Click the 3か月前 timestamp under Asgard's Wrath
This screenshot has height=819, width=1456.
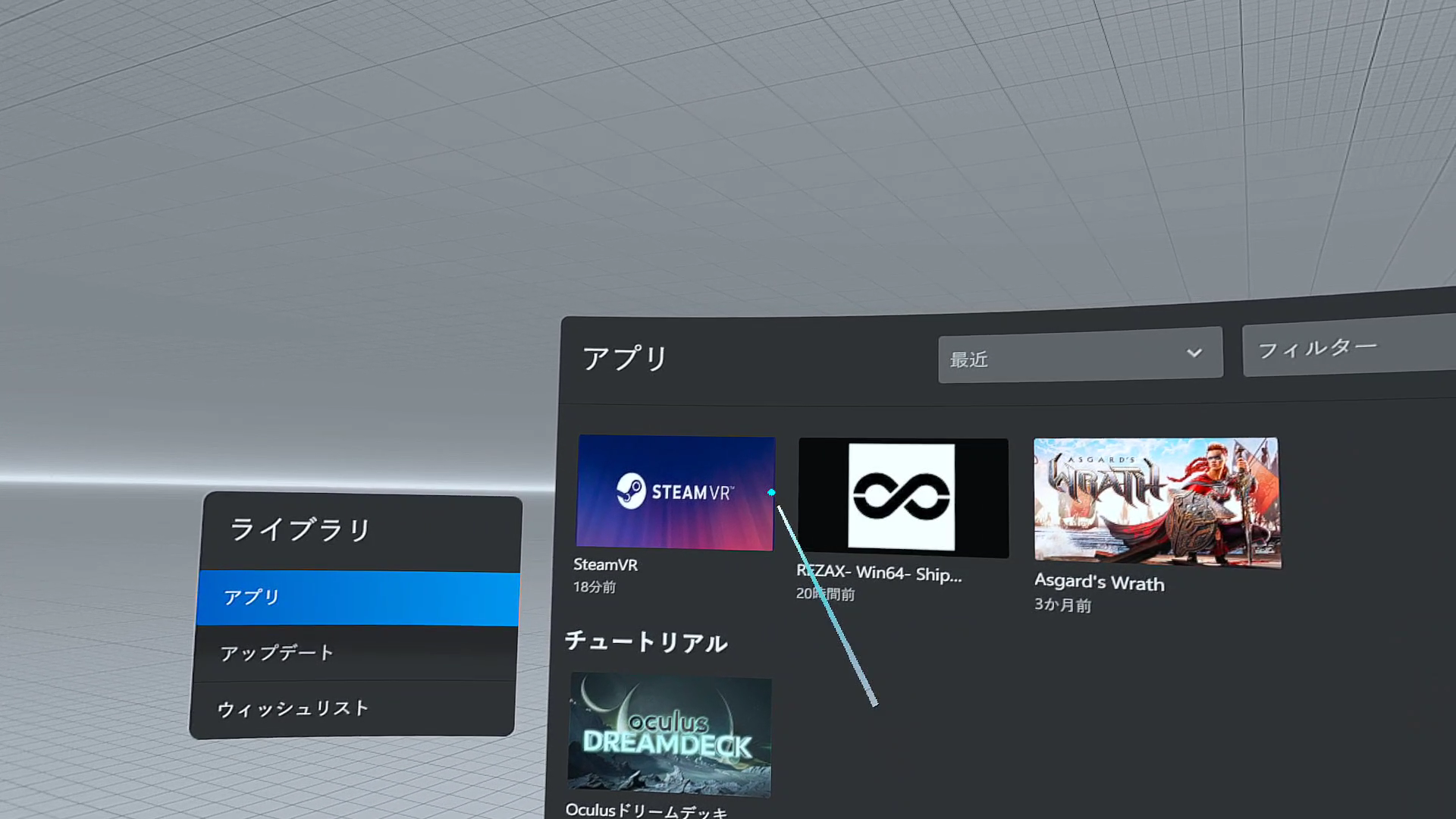tap(1062, 605)
